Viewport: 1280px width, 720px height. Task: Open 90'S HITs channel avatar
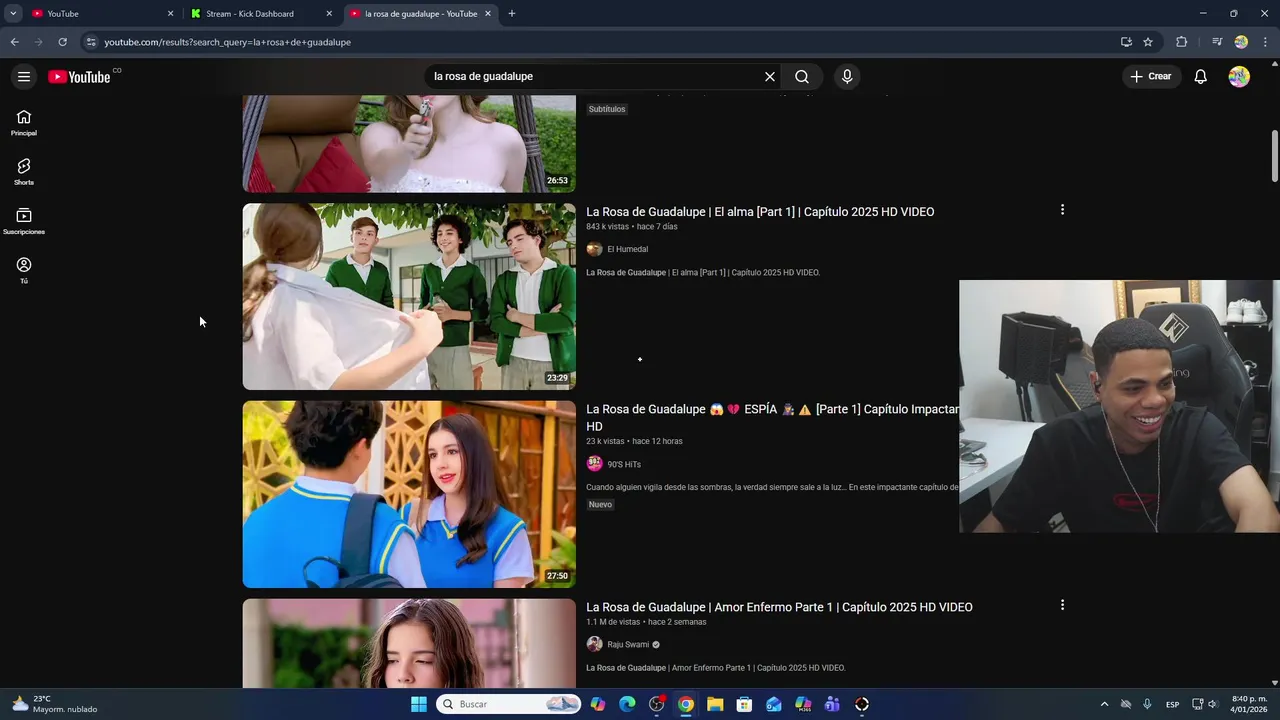[x=594, y=463]
